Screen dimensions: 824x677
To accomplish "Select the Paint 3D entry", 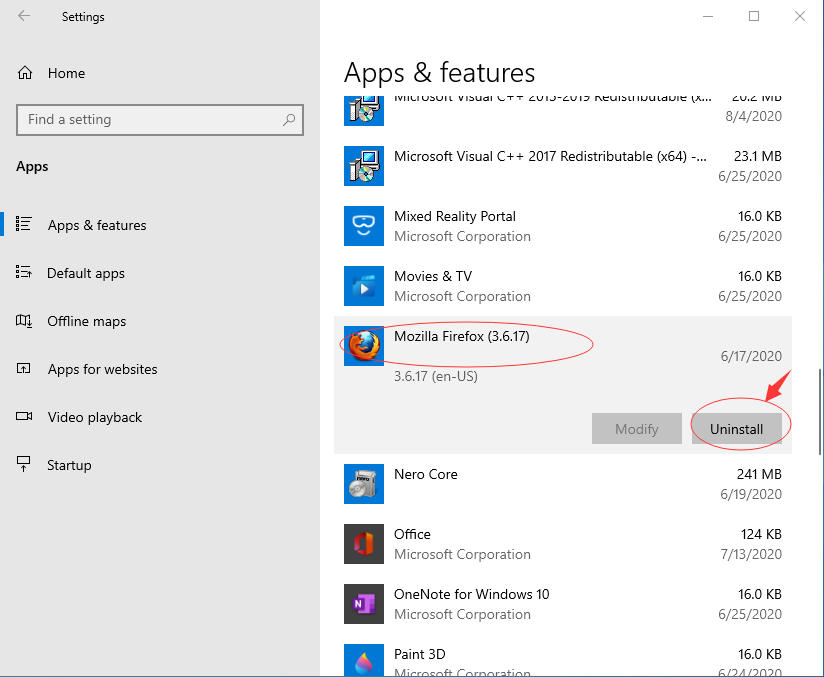I will 563,656.
